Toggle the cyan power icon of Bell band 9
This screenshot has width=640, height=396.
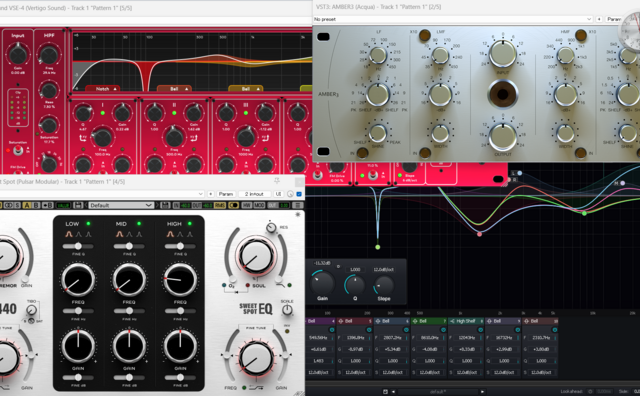517,330
